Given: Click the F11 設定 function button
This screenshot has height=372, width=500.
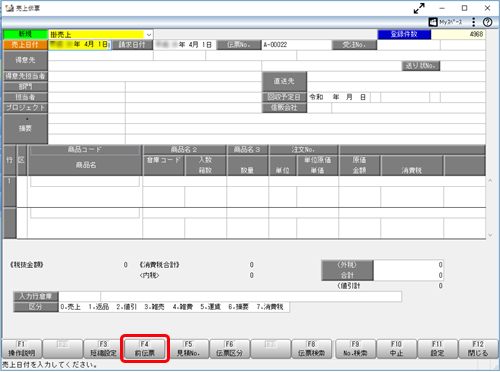Looking at the screenshot, I should tap(437, 349).
